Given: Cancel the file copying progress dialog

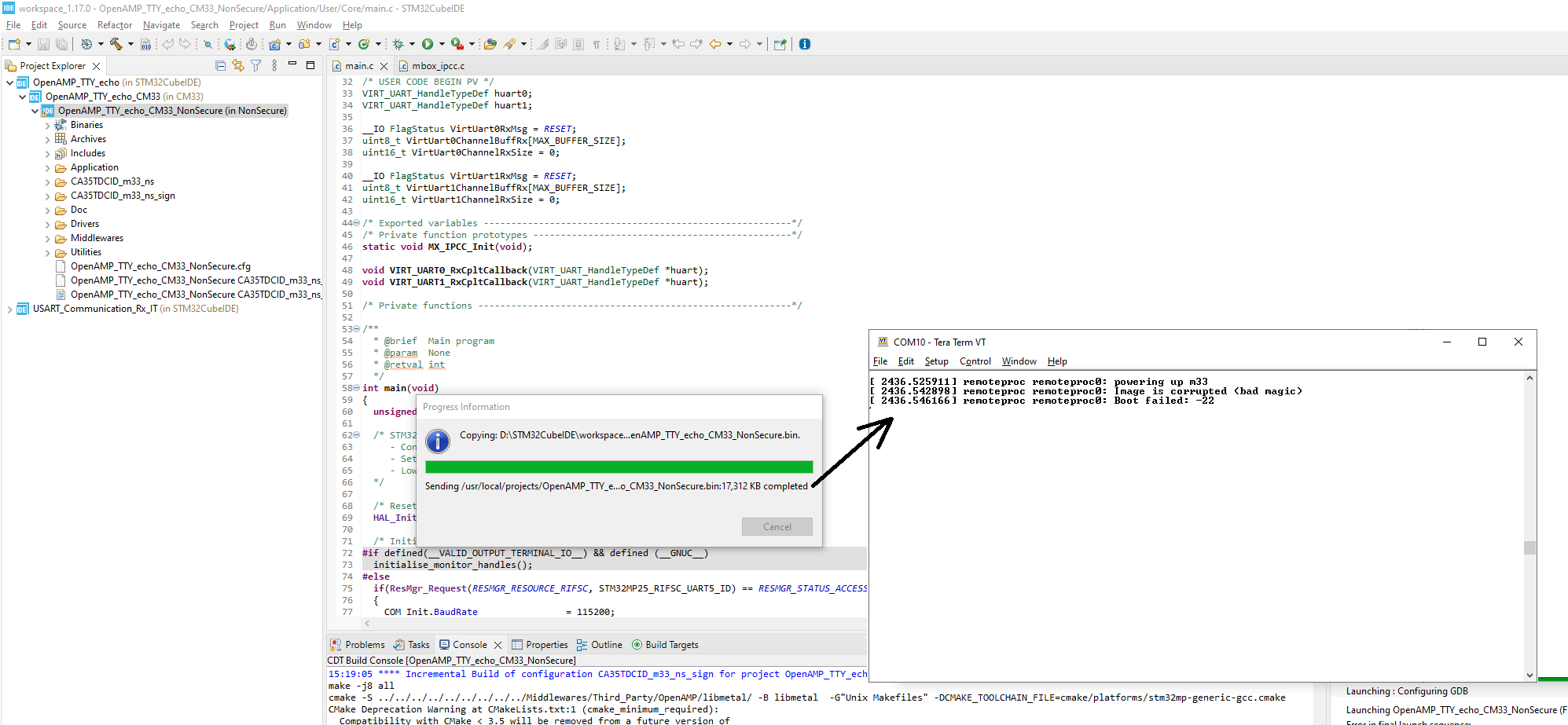Looking at the screenshot, I should point(777,526).
